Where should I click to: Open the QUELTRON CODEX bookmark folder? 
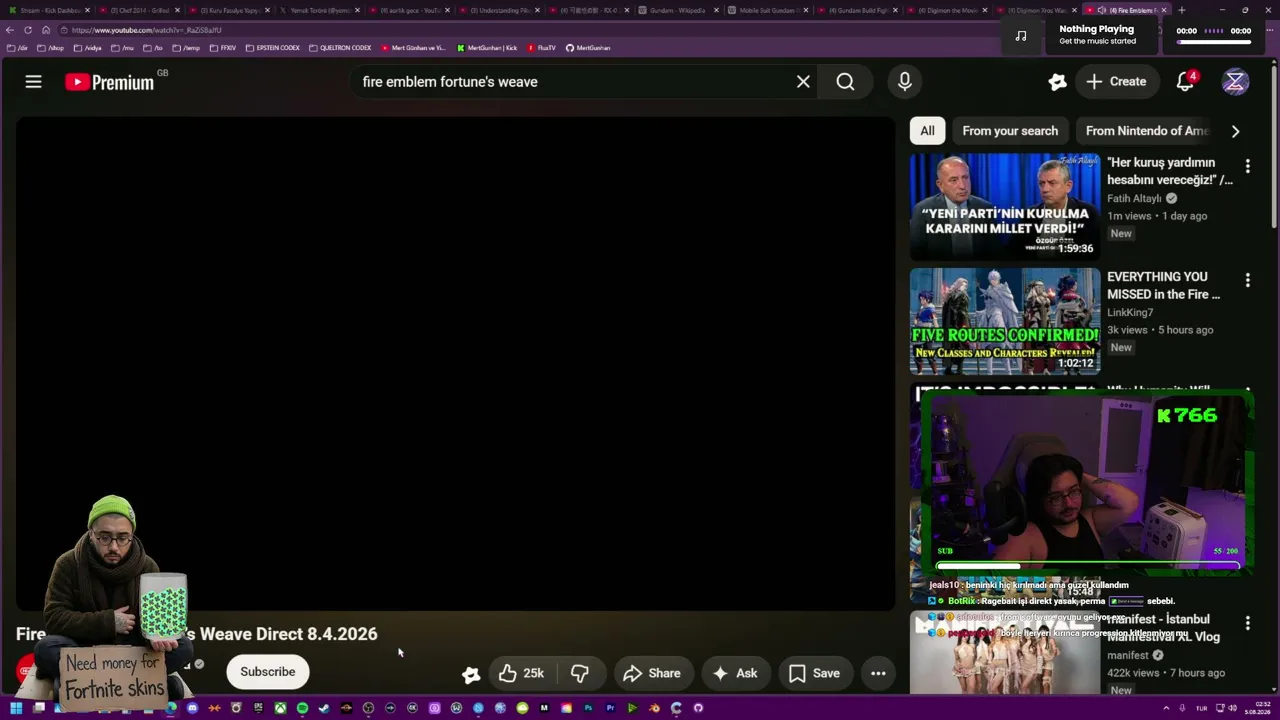(x=340, y=48)
